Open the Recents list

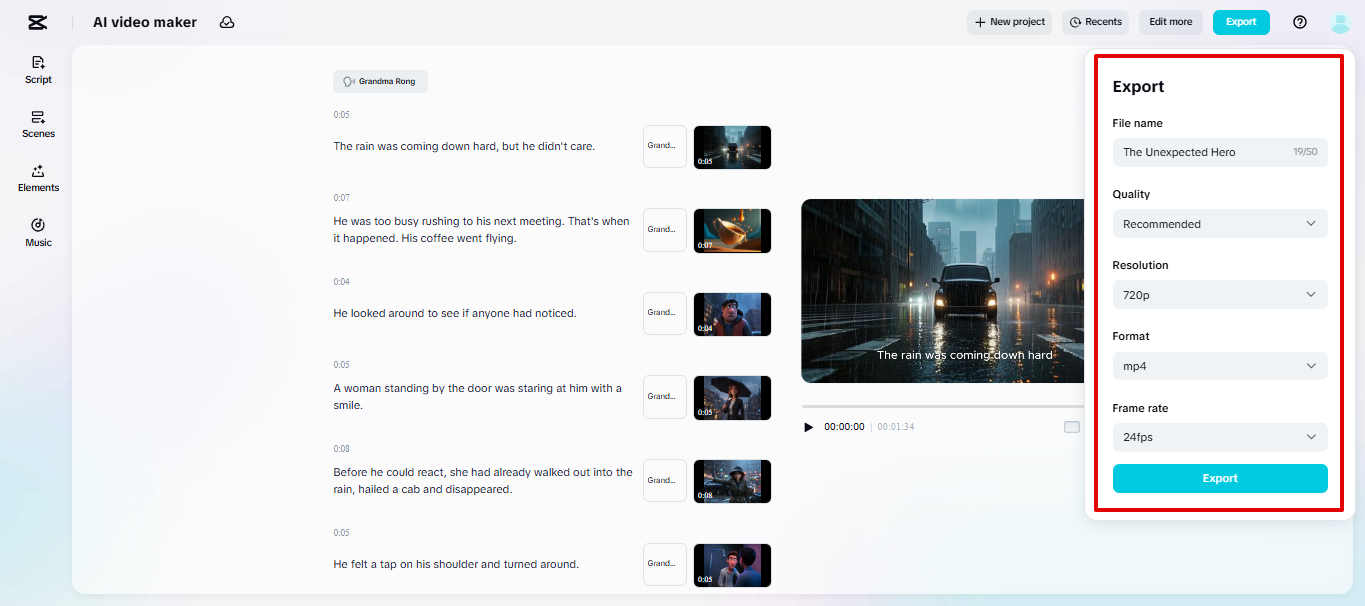pos(1095,21)
